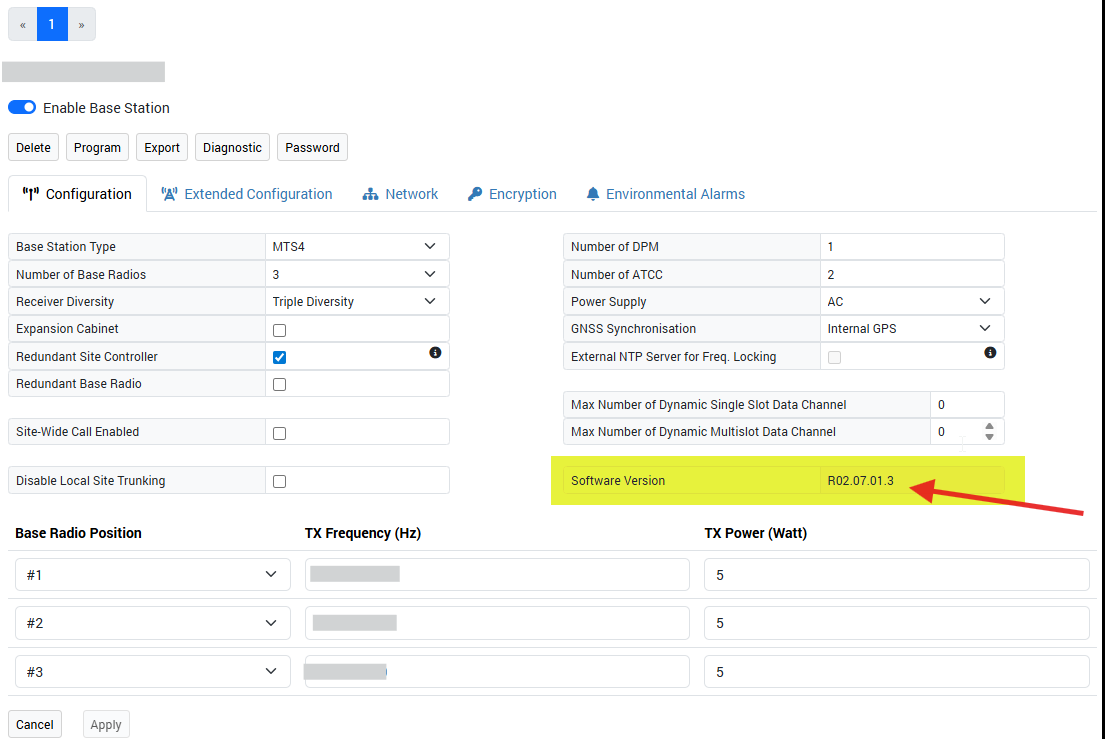Click the TX Frequency field for radio #3
Screen dimensions: 1105x739
497,672
